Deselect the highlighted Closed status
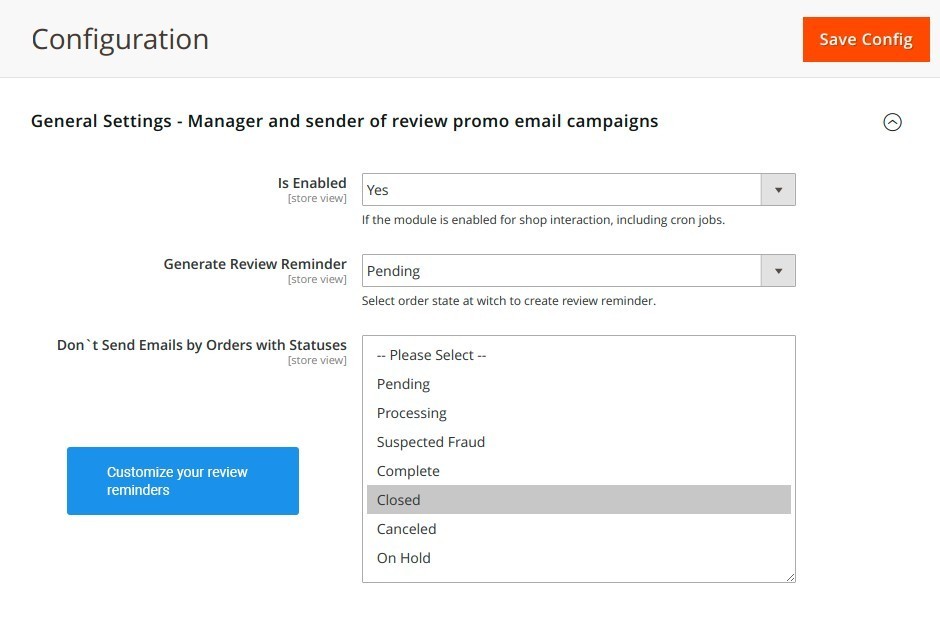This screenshot has width=940, height=618. pos(579,499)
